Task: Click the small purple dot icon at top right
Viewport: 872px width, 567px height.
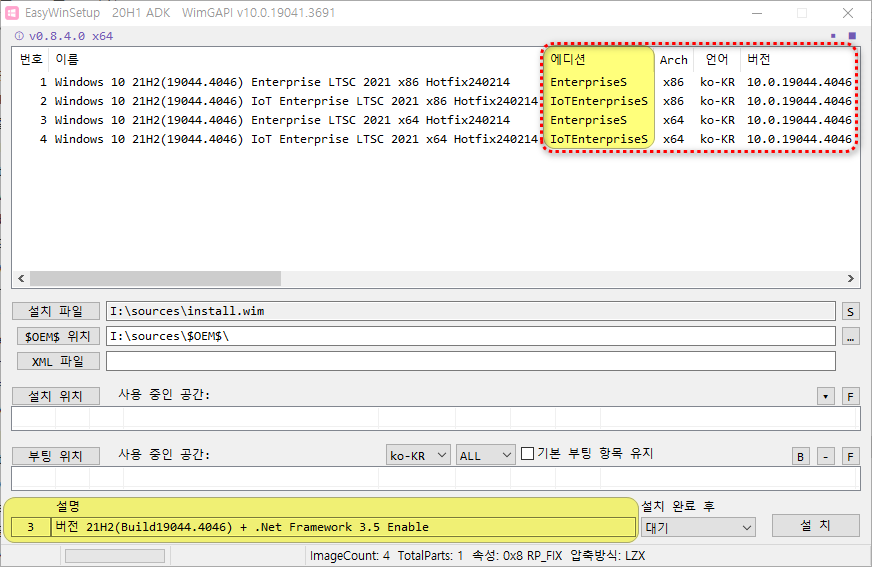Action: (x=833, y=36)
